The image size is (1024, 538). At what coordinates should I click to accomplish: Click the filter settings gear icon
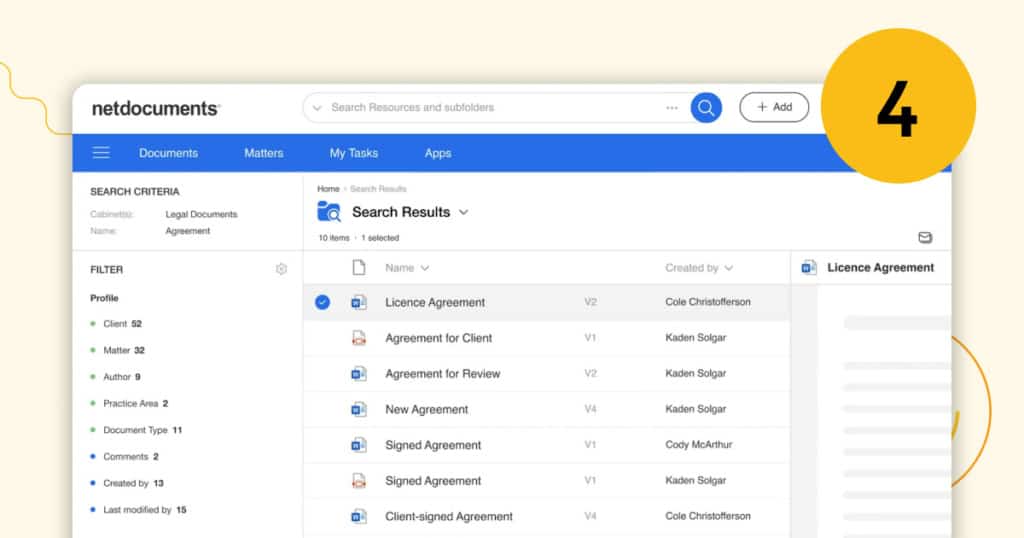pos(281,269)
